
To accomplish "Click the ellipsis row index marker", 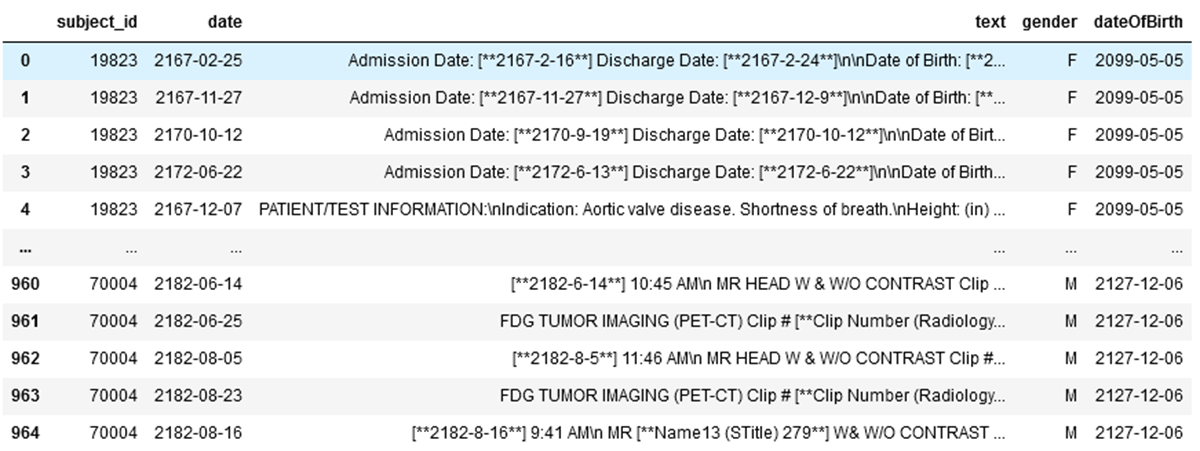I will coord(25,247).
